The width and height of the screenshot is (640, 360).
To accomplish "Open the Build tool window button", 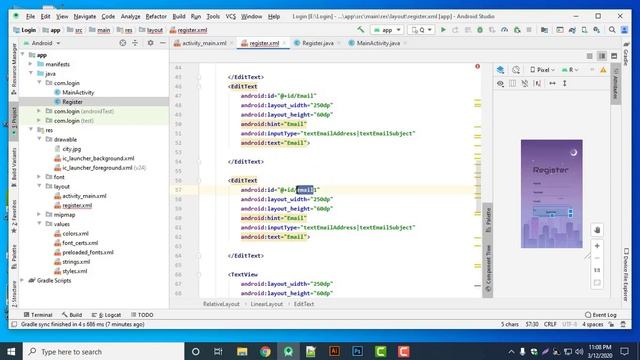I will coord(72,315).
